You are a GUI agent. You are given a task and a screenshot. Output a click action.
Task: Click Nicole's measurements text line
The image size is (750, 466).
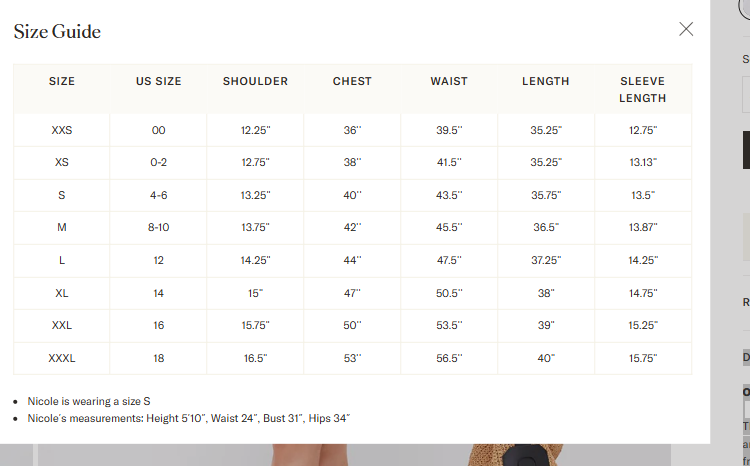(188, 418)
